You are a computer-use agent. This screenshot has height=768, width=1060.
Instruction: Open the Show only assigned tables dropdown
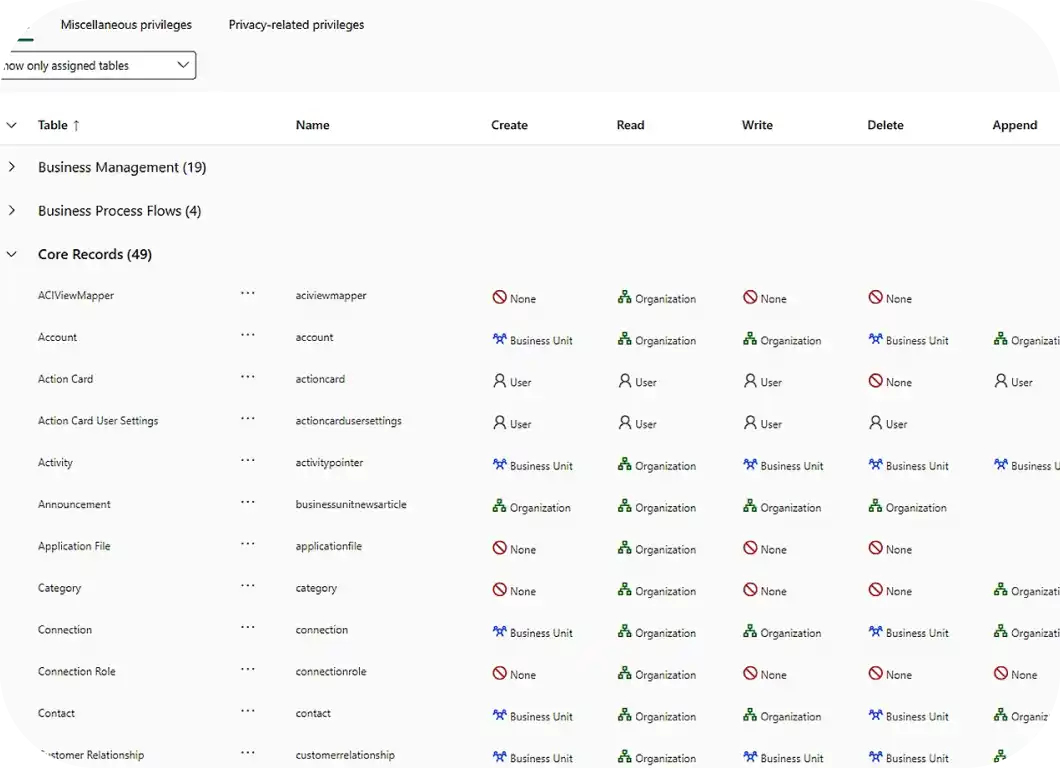click(97, 66)
